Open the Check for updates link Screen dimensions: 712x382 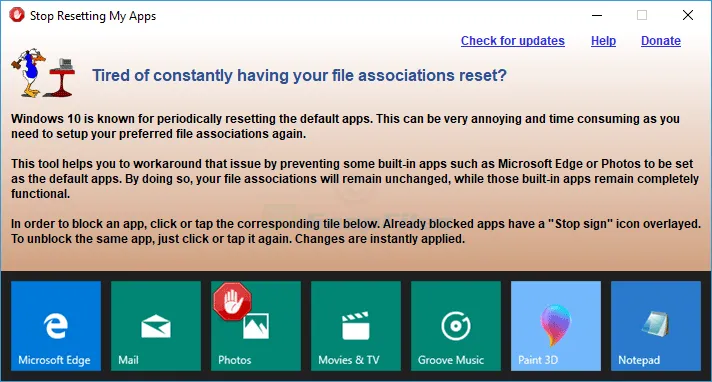coord(513,41)
